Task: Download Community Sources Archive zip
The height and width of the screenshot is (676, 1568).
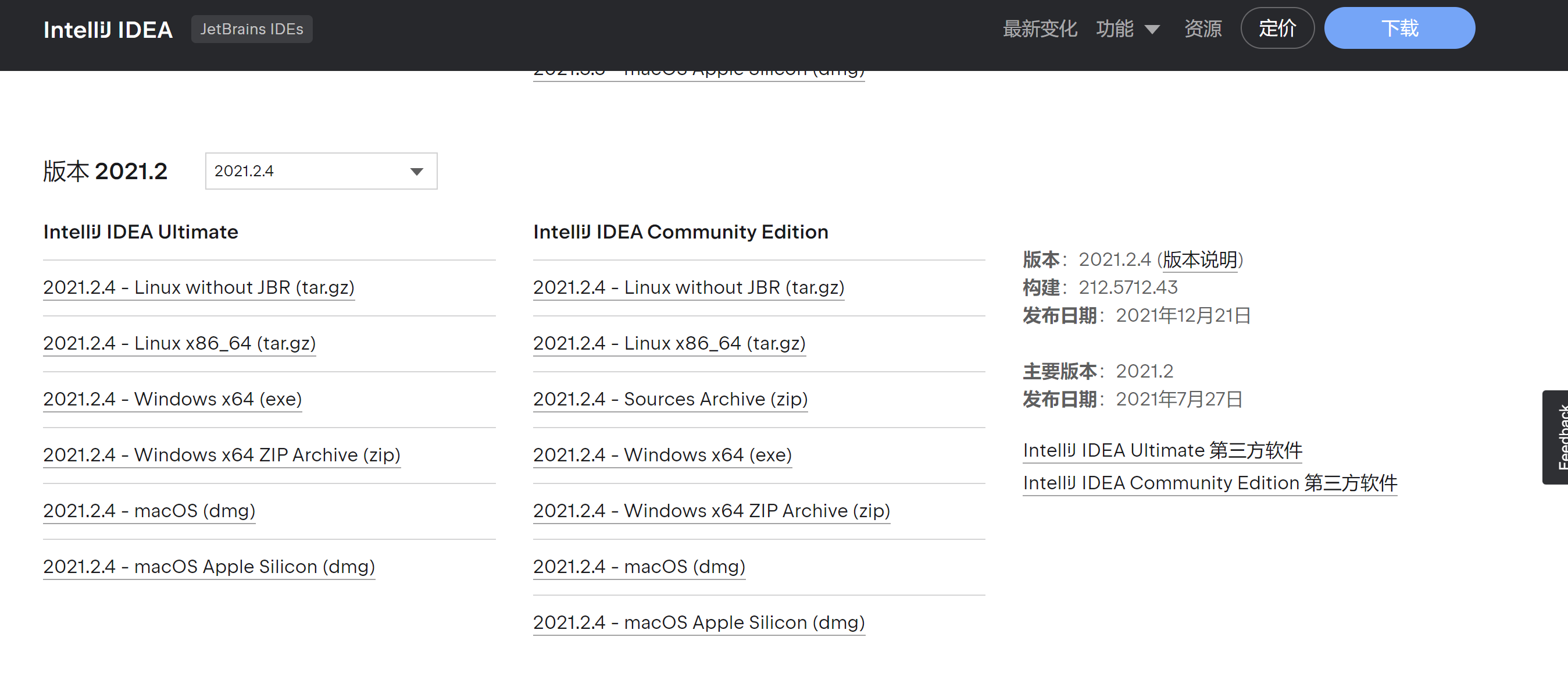Action: (670, 399)
